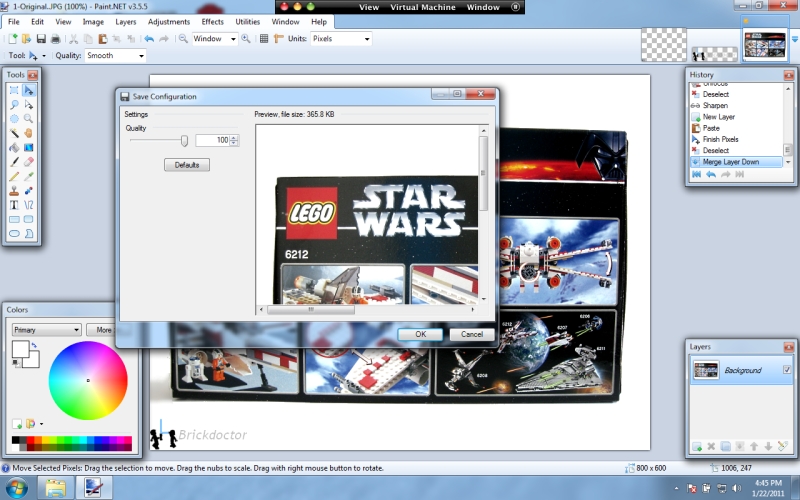Click the color wheel in Colors panel

(x=88, y=381)
